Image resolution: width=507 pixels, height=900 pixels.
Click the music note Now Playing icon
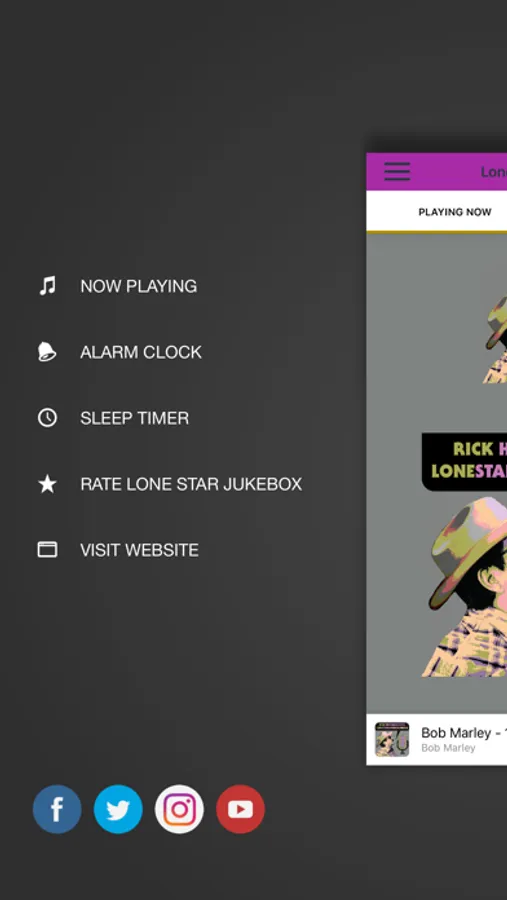pos(48,285)
